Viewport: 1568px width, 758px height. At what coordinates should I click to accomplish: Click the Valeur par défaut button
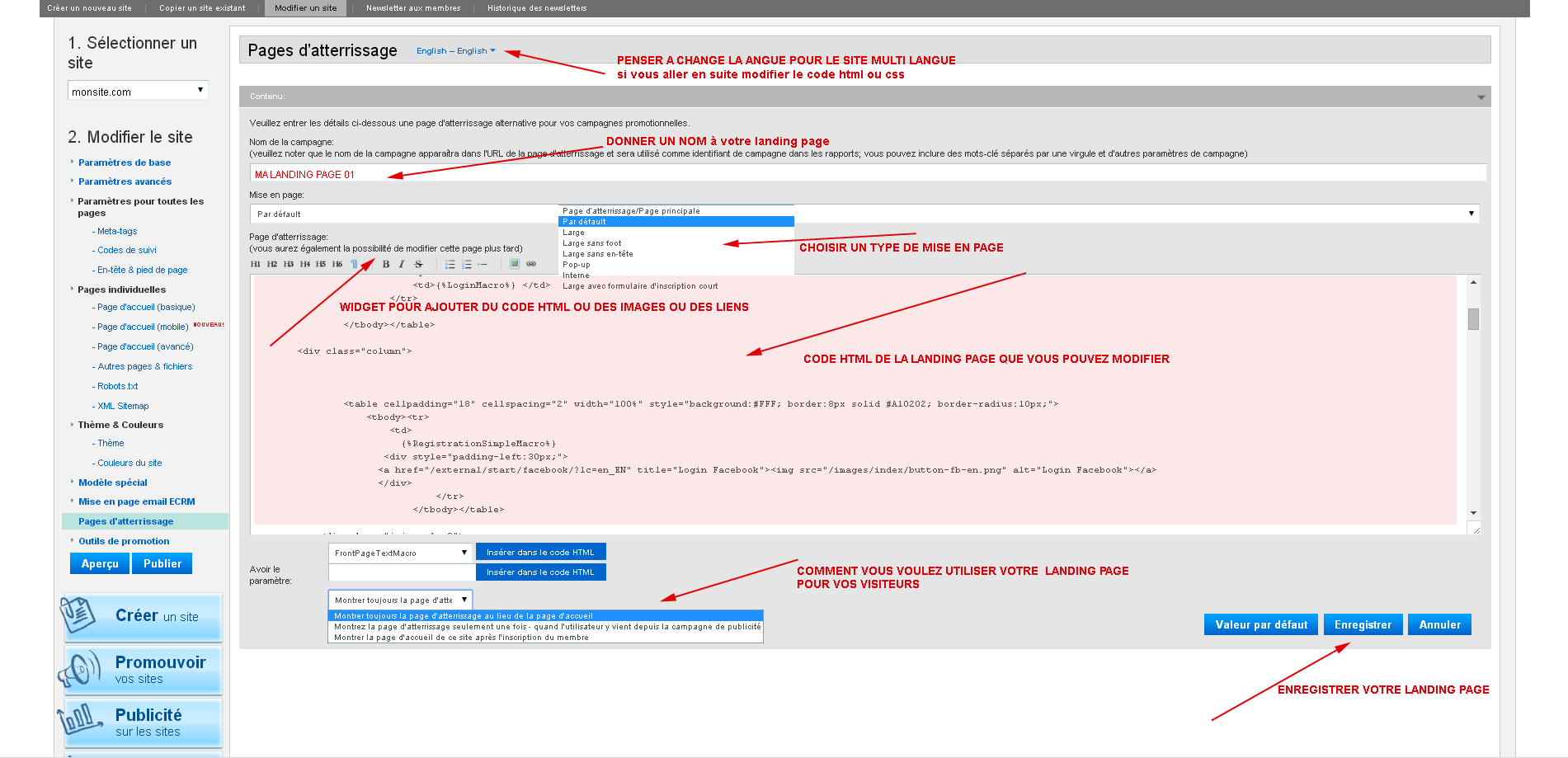[1261, 624]
